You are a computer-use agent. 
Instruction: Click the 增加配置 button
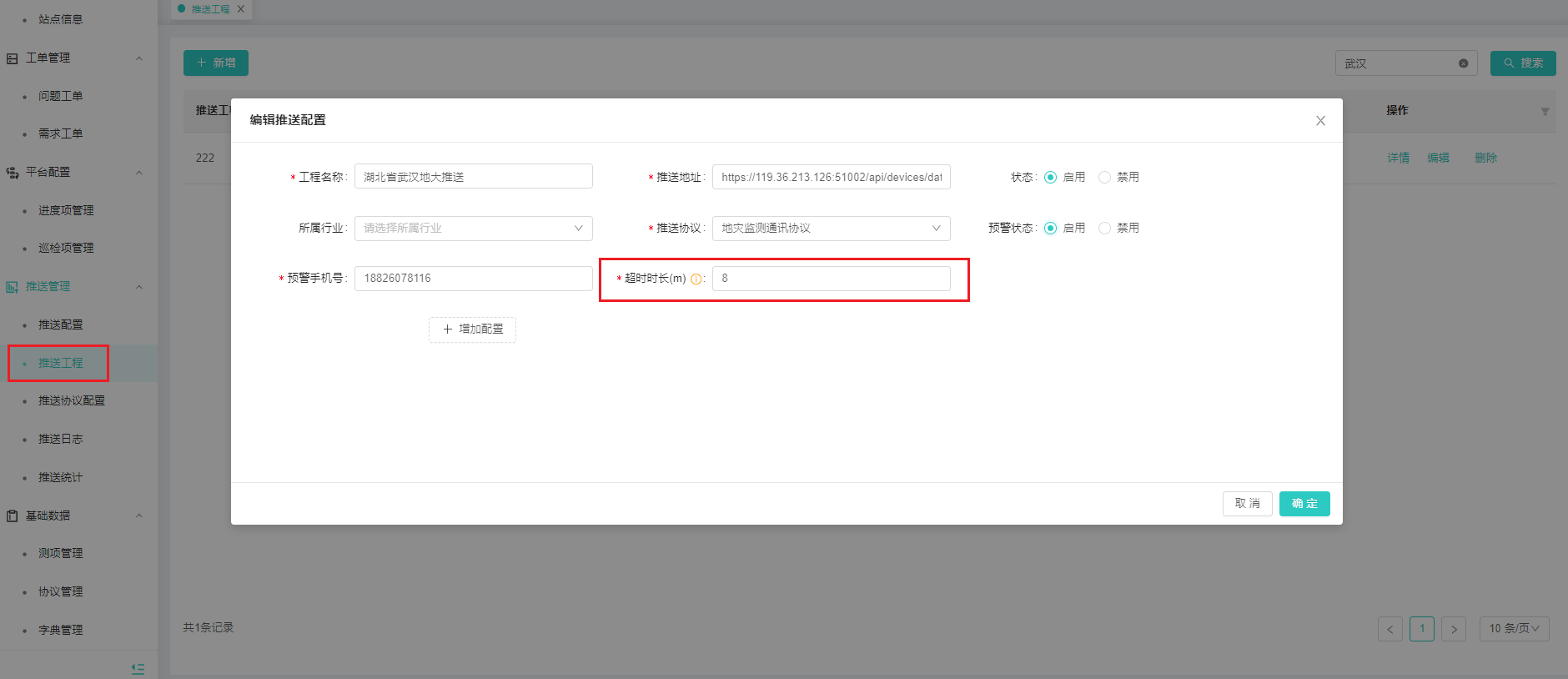click(x=472, y=329)
